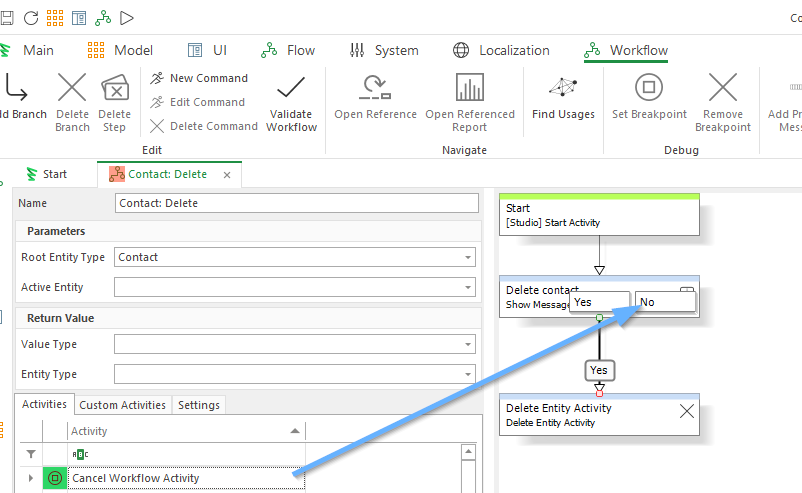Viewport: 802px width, 493px height.
Task: Select the Delete Entity Activity node
Action: click(x=599, y=415)
